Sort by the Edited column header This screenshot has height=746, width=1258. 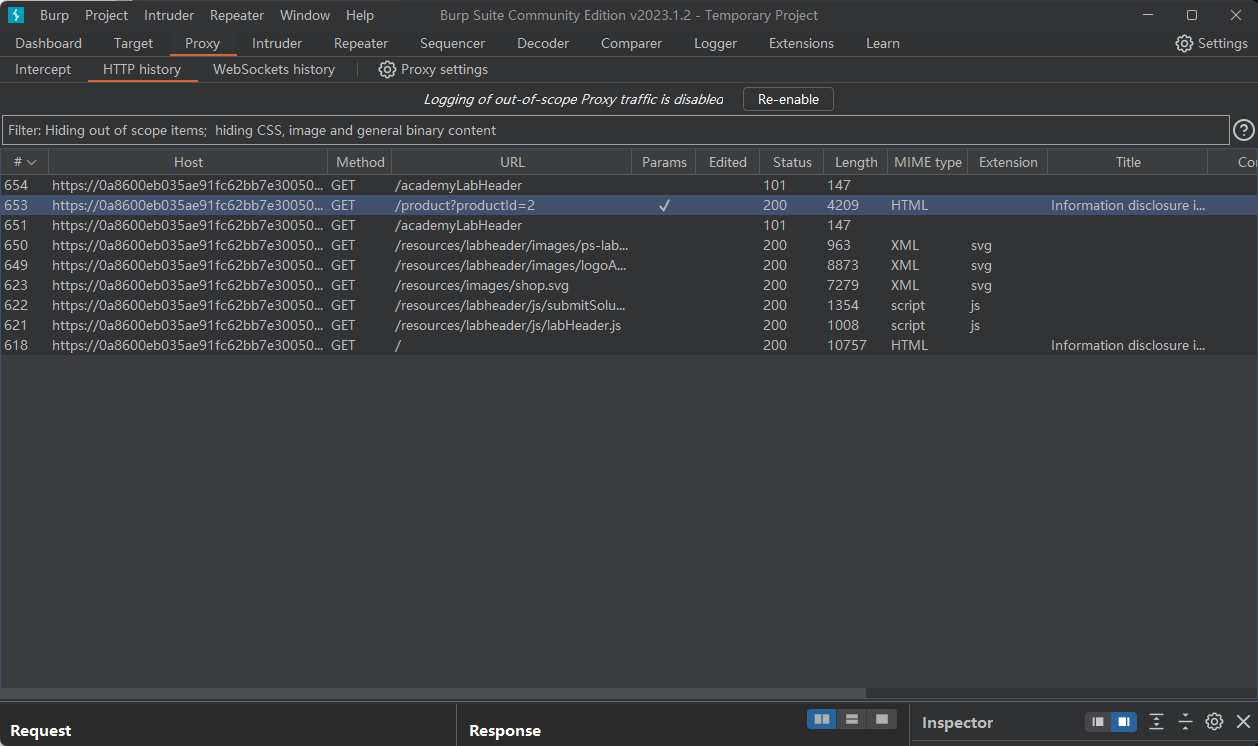click(x=728, y=162)
